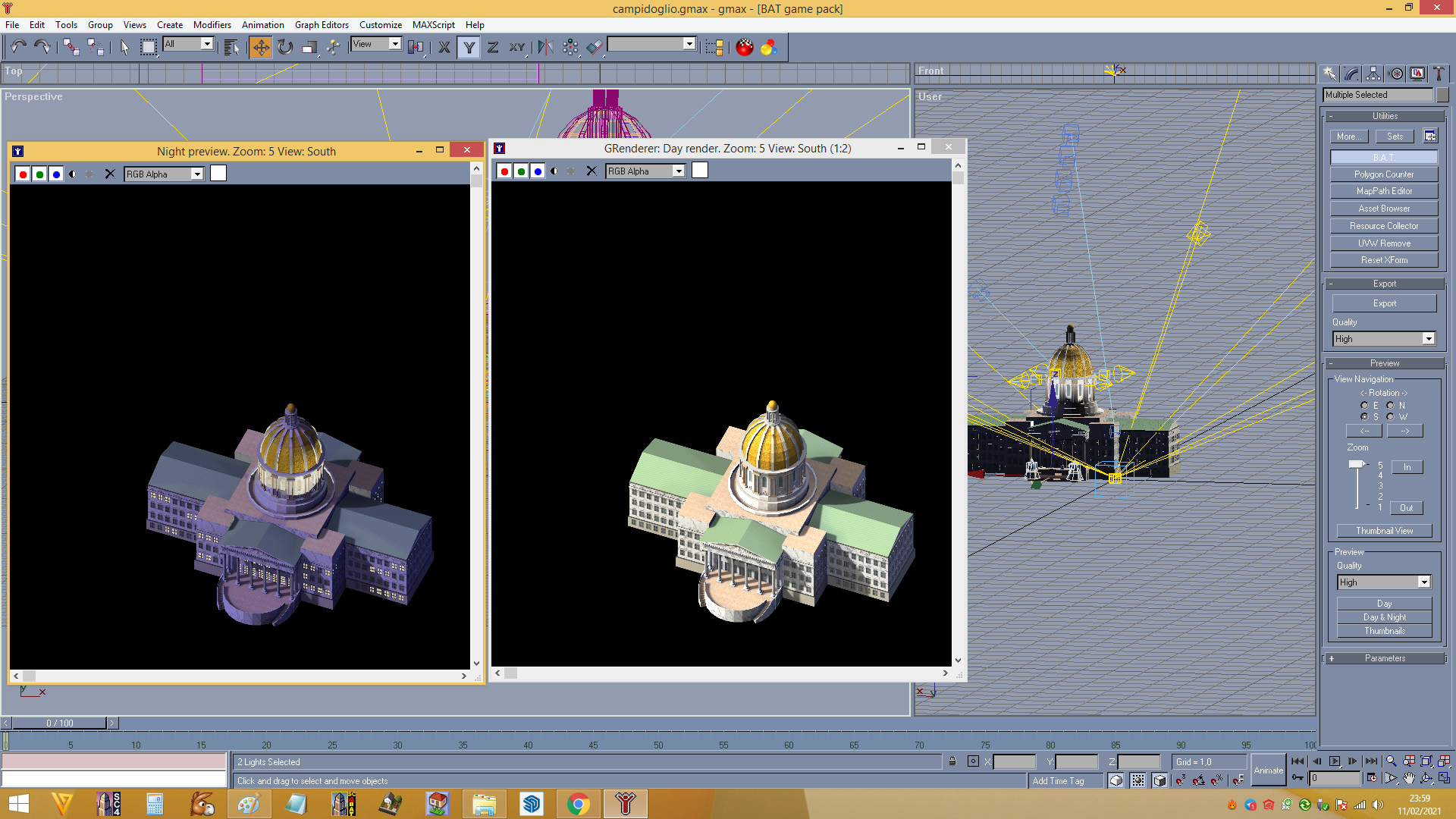Click the Export button
1456x819 pixels.
tap(1384, 303)
